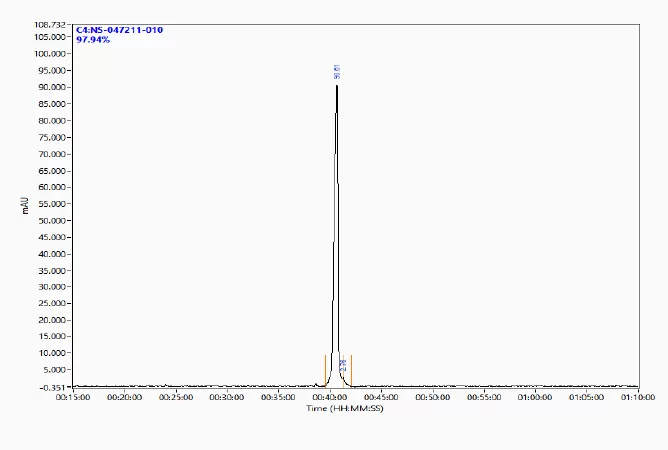The image size is (668, 450).
Task: Click the small blue label beside the peak base
Action: click(x=344, y=365)
